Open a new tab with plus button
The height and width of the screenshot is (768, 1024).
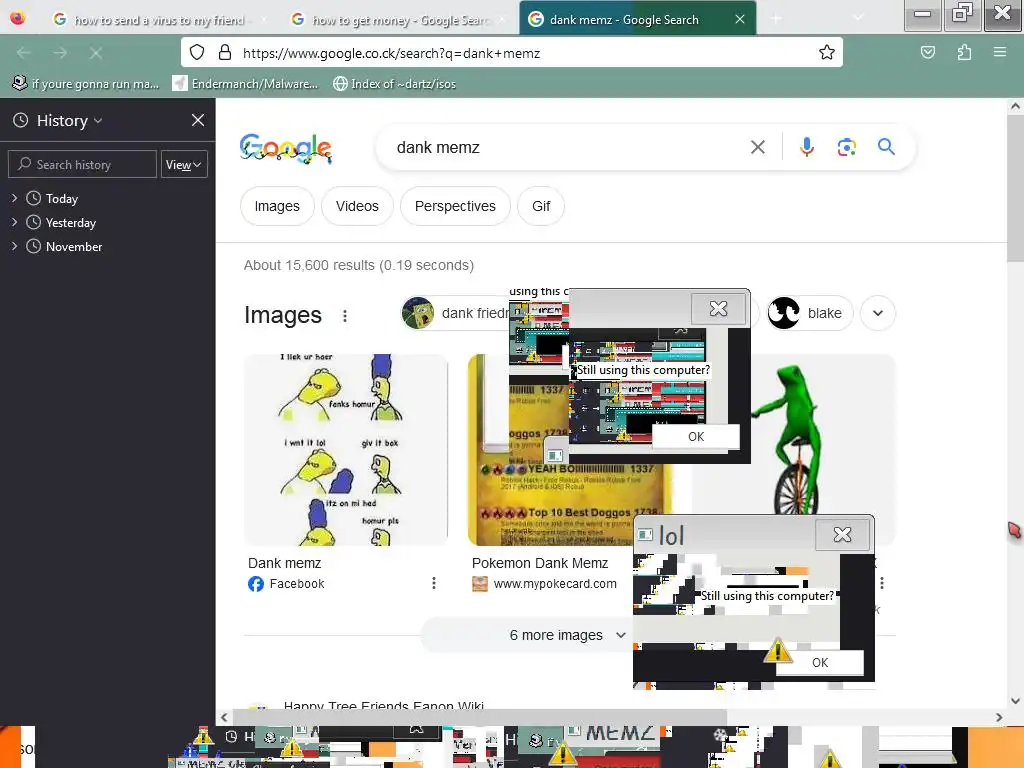coord(776,19)
